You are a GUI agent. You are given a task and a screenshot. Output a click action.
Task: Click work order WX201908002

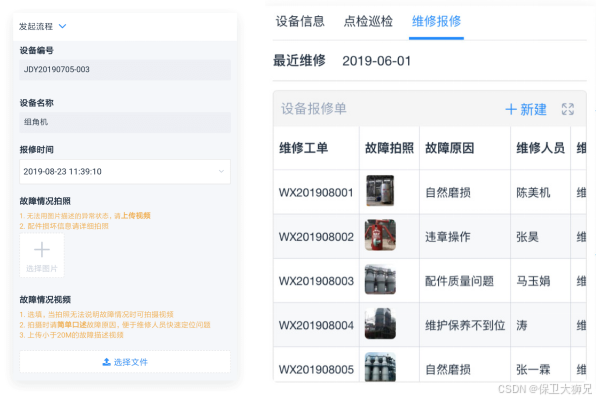pos(316,237)
